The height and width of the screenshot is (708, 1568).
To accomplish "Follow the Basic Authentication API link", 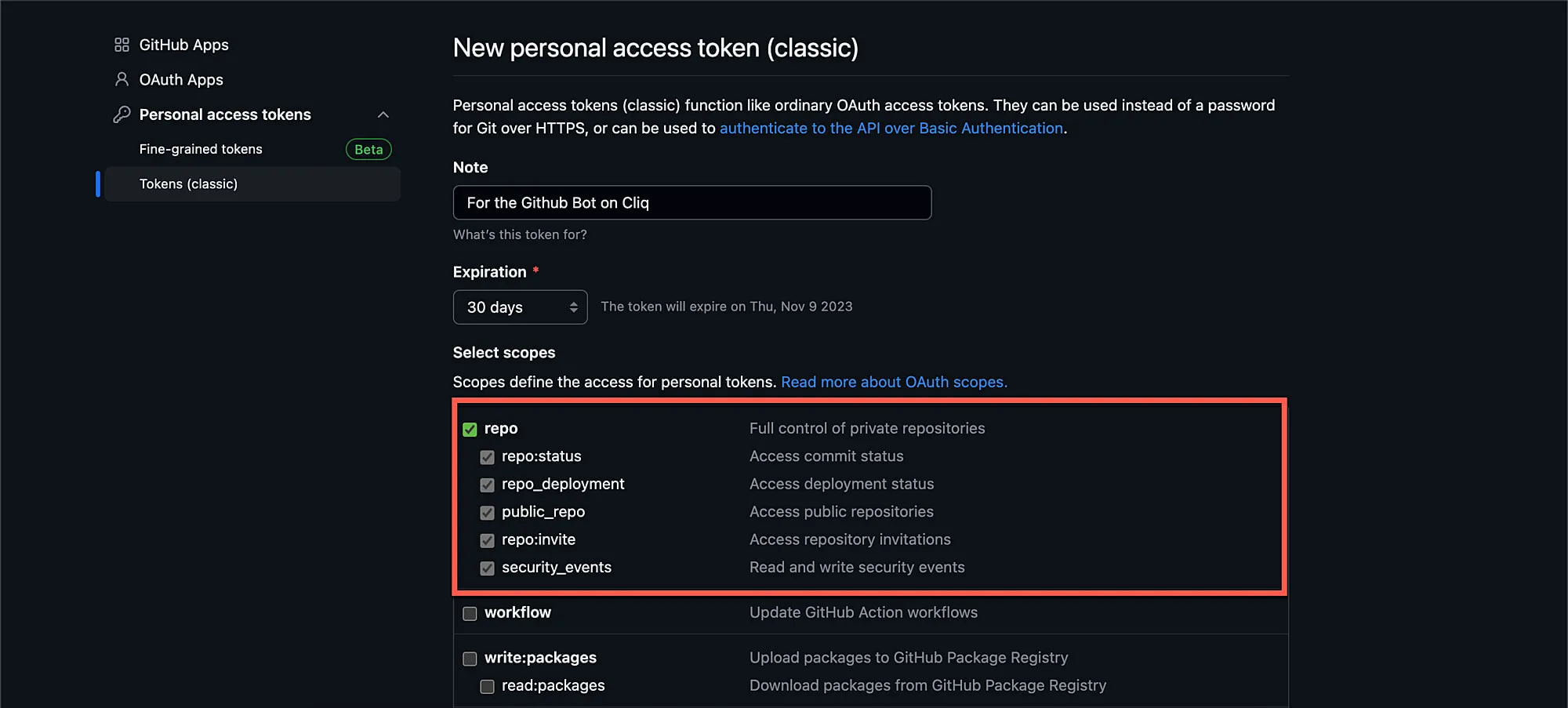I will [891, 128].
